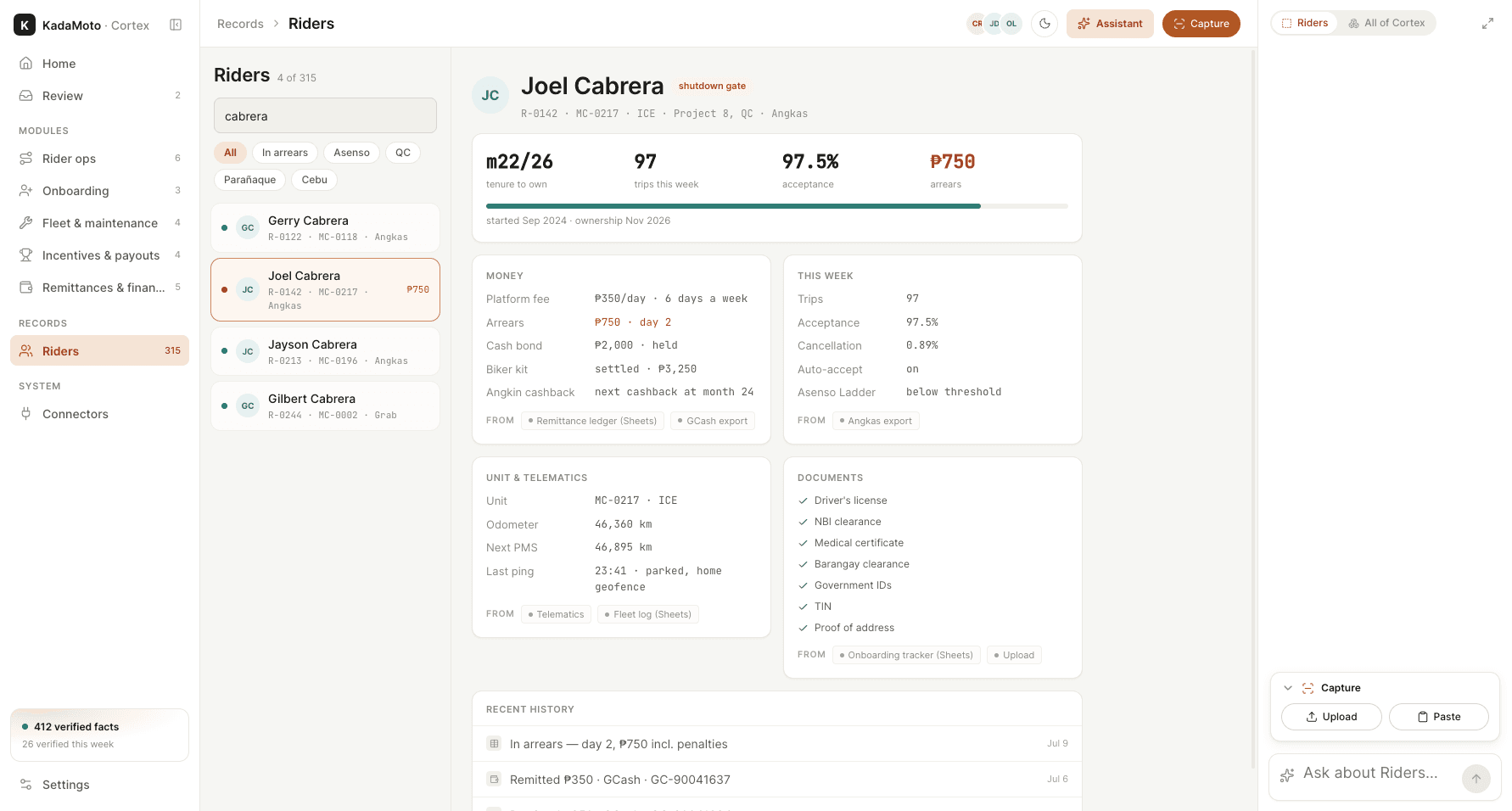The width and height of the screenshot is (1512, 811).
Task: Click the JD user avatar
Action: [x=994, y=24]
